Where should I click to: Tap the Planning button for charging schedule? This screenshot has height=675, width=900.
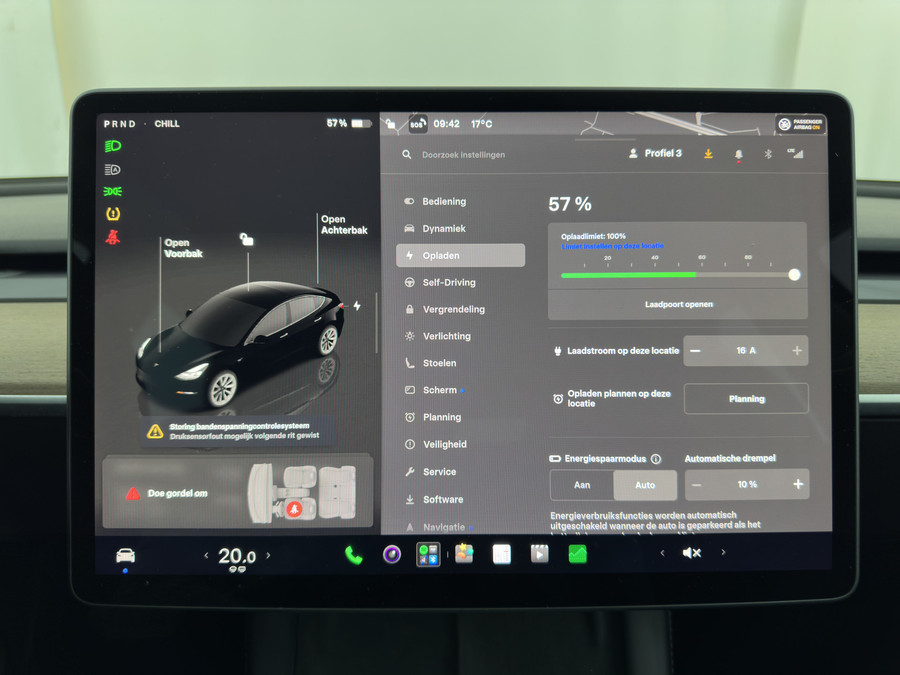tap(746, 398)
